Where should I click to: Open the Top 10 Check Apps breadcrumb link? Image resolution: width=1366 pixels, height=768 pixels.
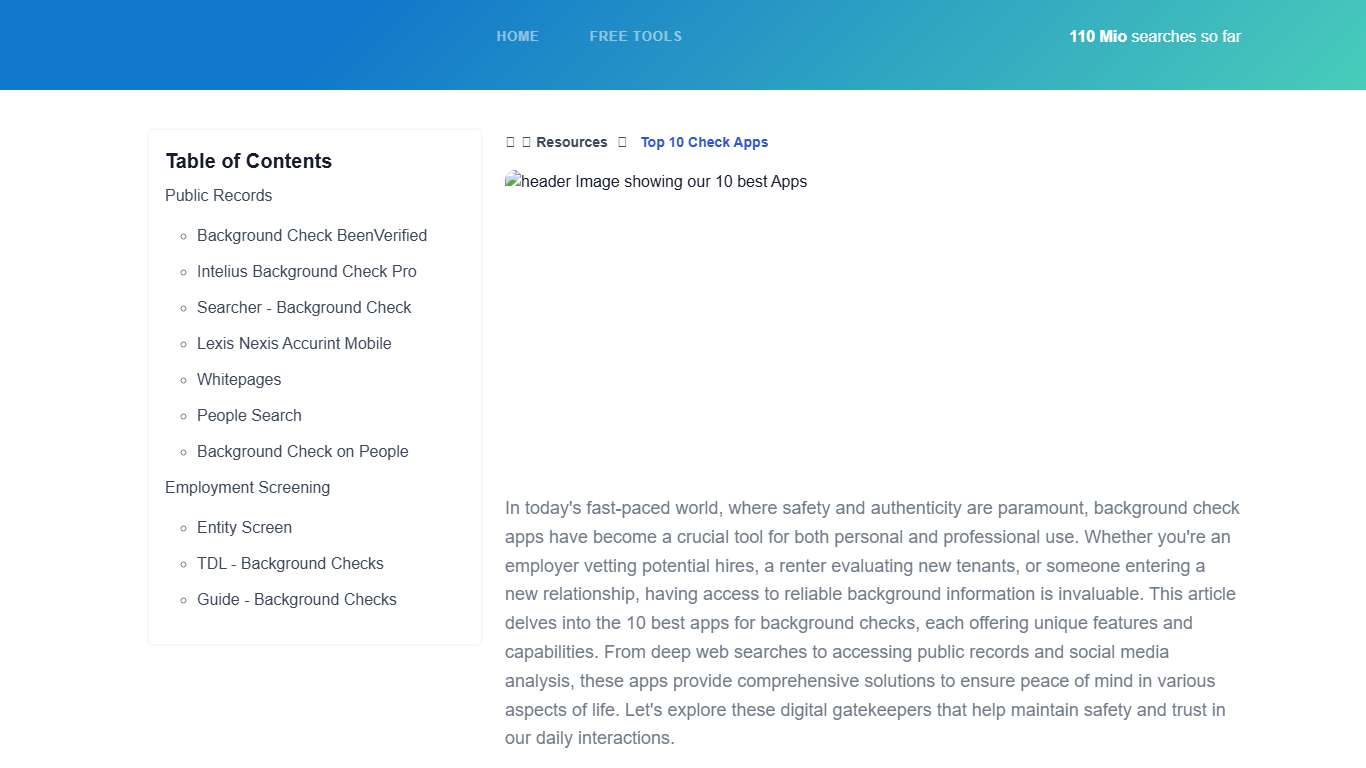point(704,141)
